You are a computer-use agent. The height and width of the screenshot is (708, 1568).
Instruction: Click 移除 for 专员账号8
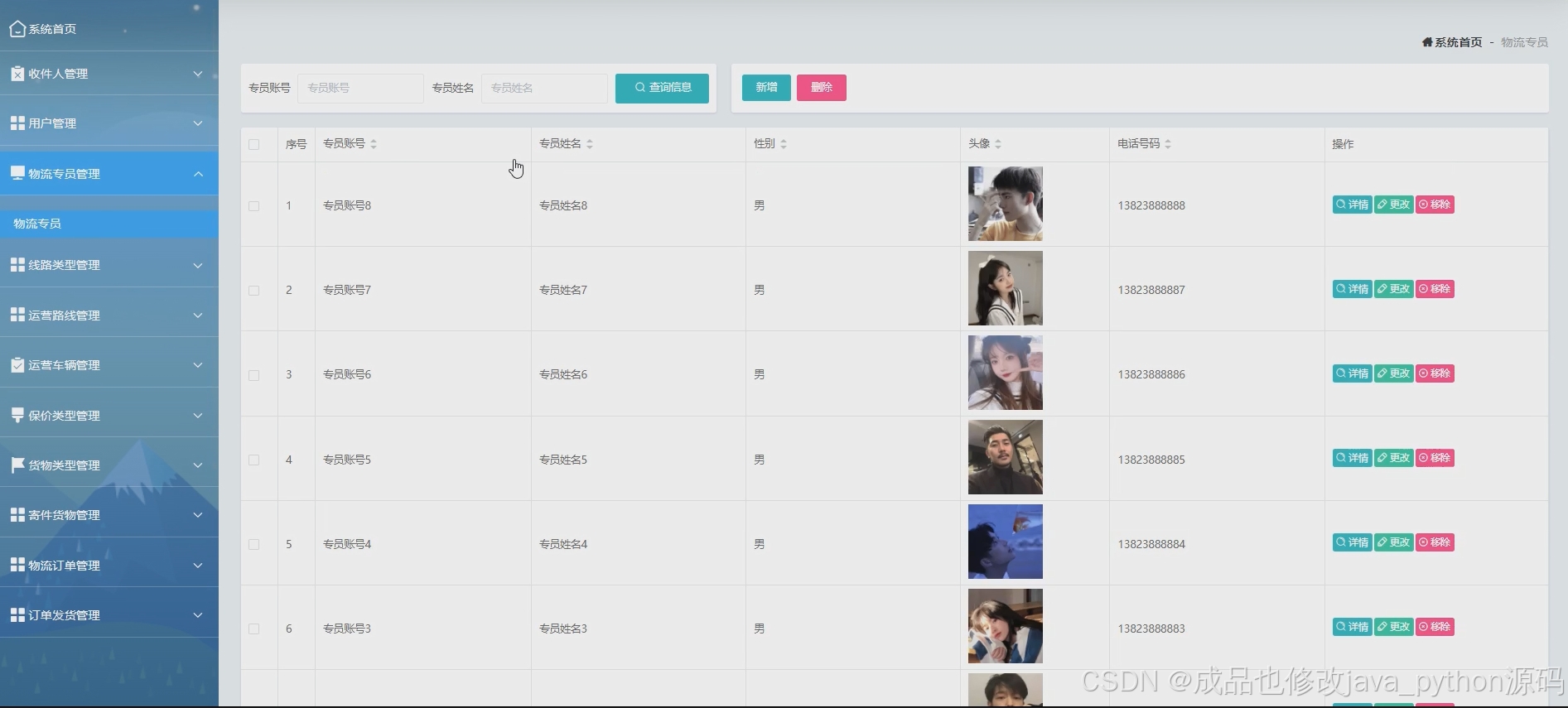click(1435, 205)
